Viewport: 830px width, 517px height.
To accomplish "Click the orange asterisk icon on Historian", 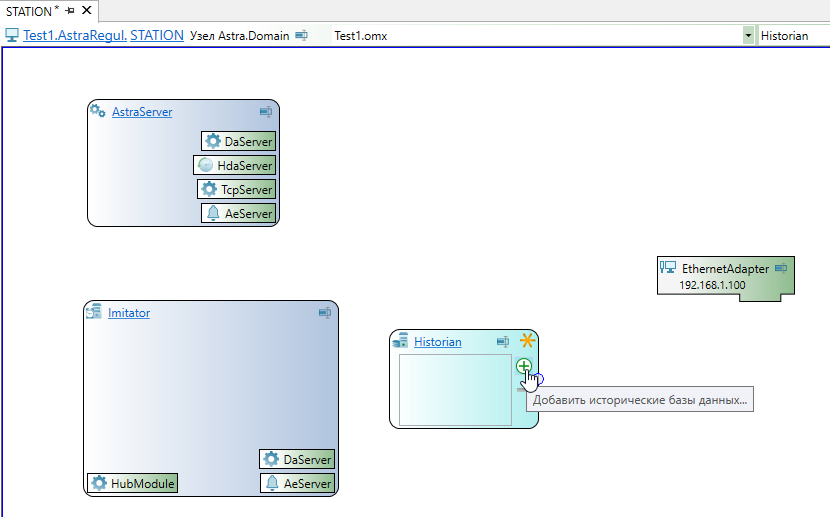I will [527, 342].
